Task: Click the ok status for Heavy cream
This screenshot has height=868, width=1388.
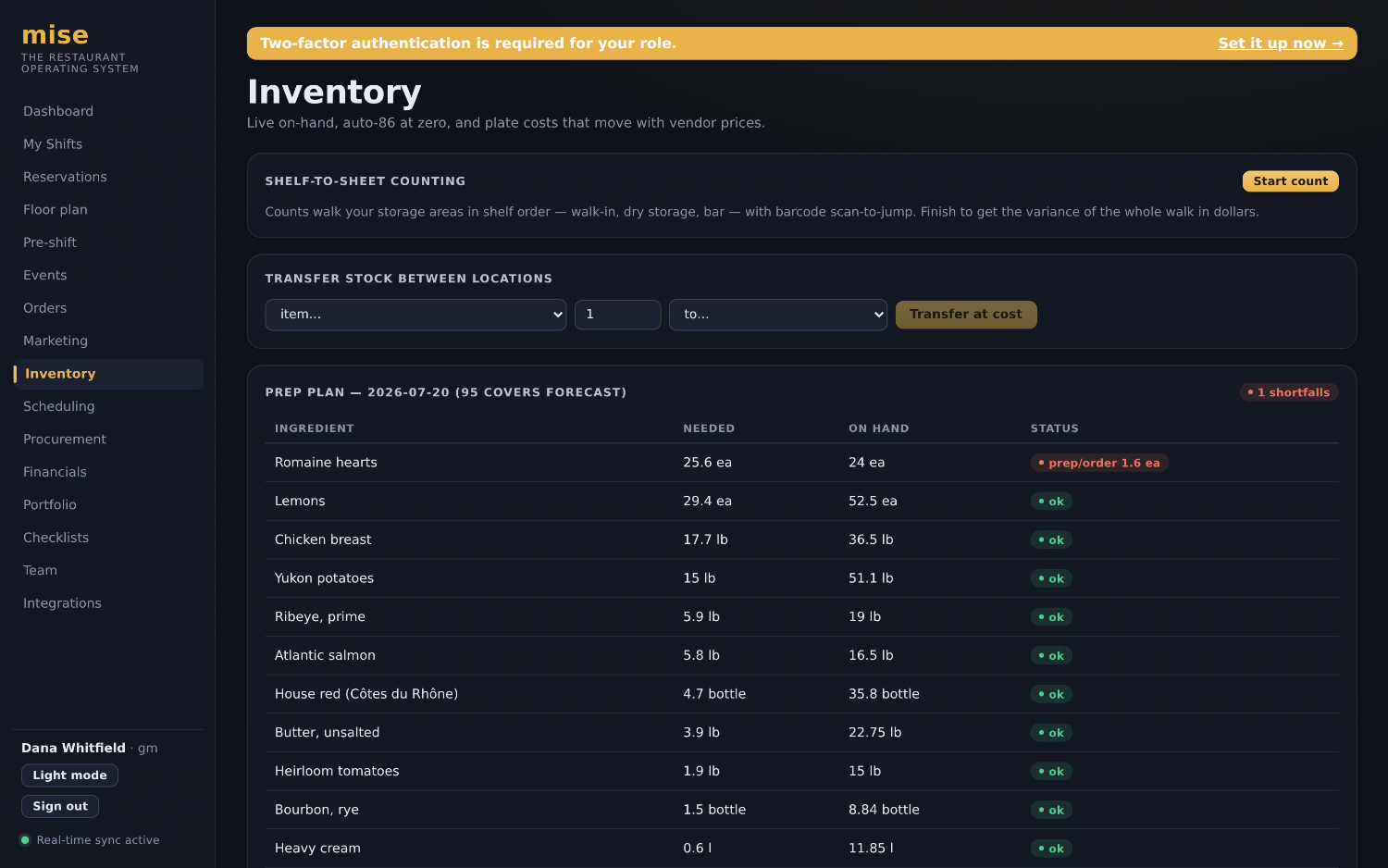Action: (1051, 849)
